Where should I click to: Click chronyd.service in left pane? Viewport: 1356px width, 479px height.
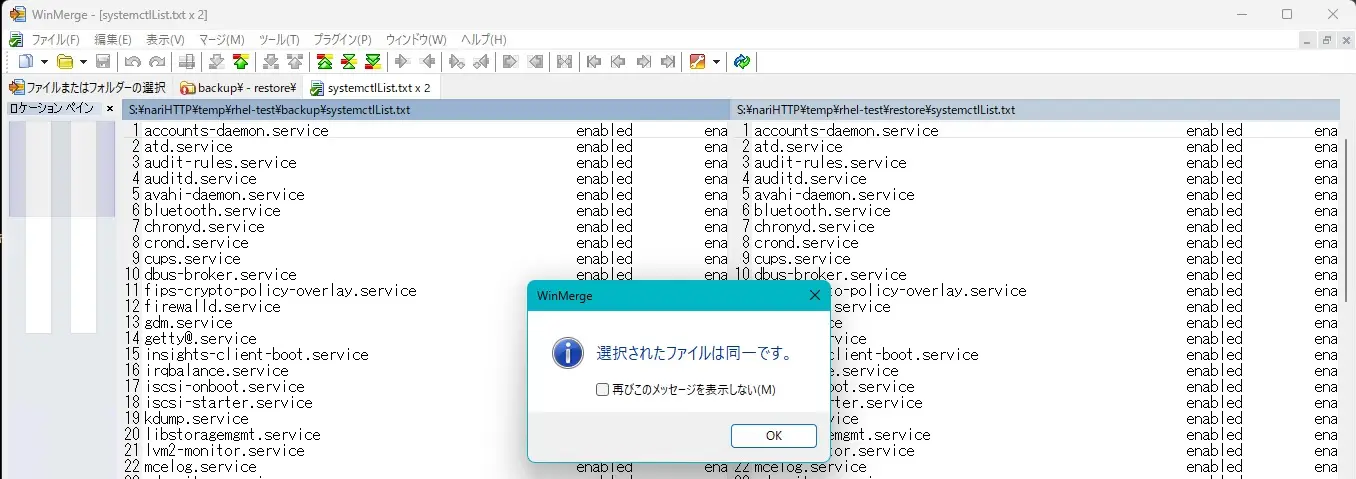click(x=204, y=226)
